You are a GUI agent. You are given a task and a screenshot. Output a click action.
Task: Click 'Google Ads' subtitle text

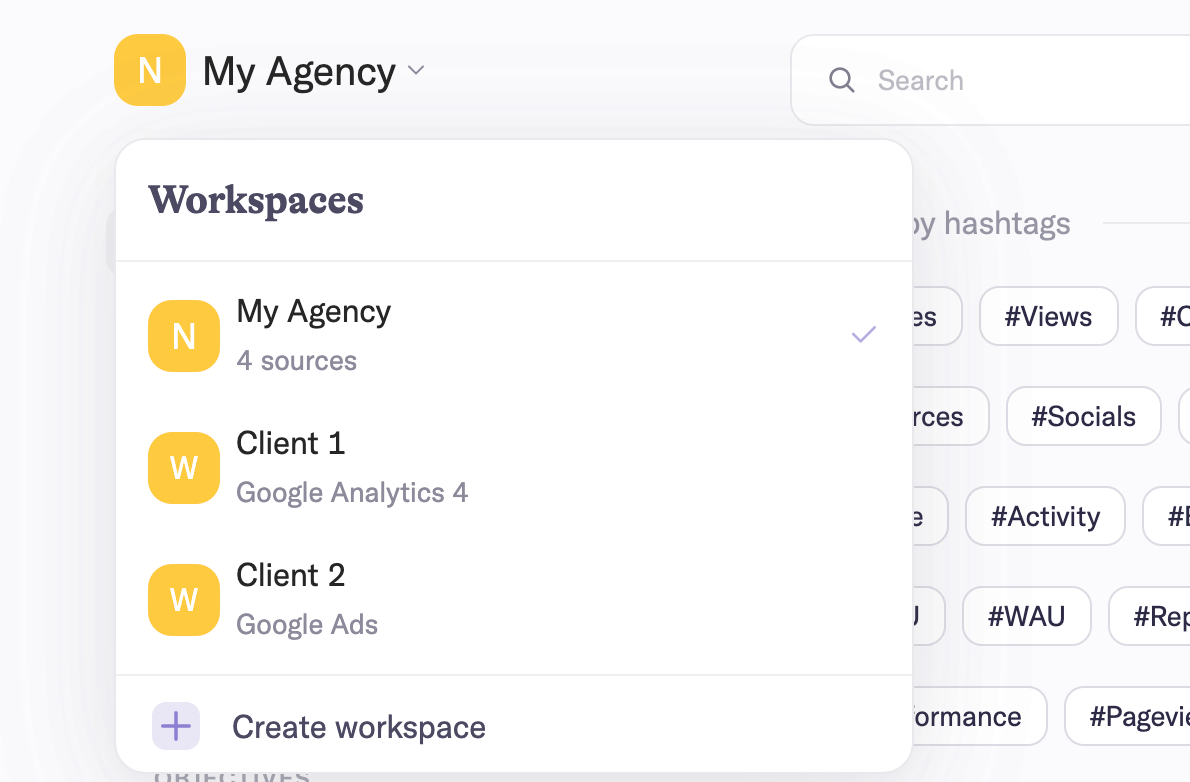(x=307, y=625)
